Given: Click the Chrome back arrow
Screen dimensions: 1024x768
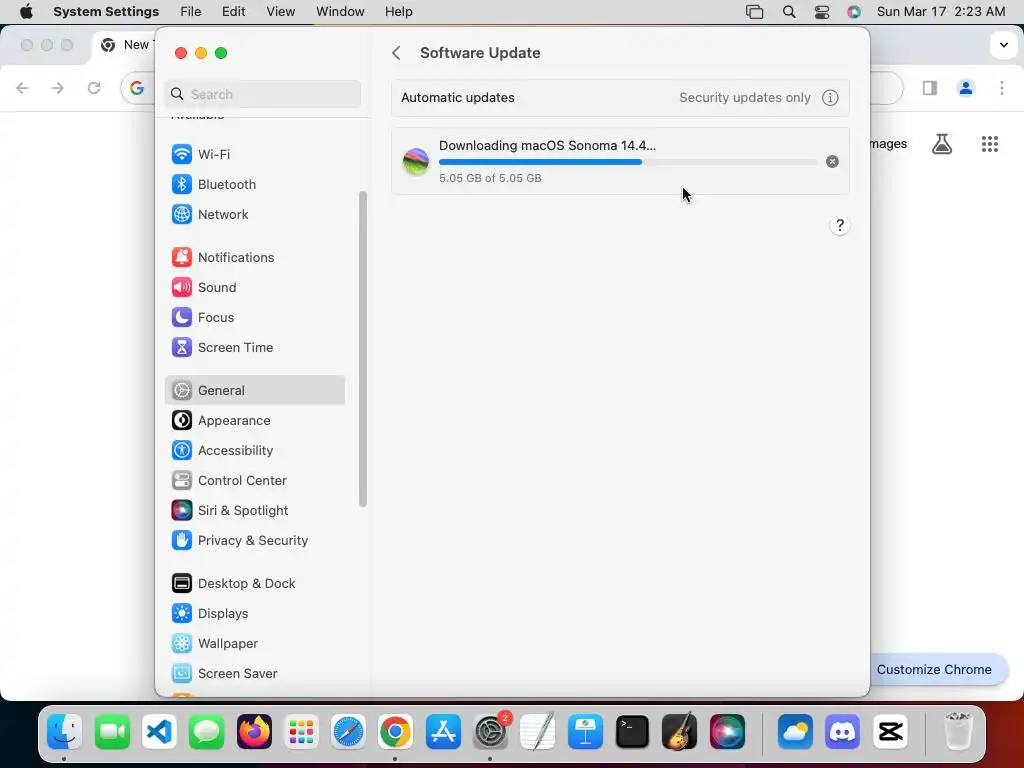Looking at the screenshot, I should tap(22, 88).
